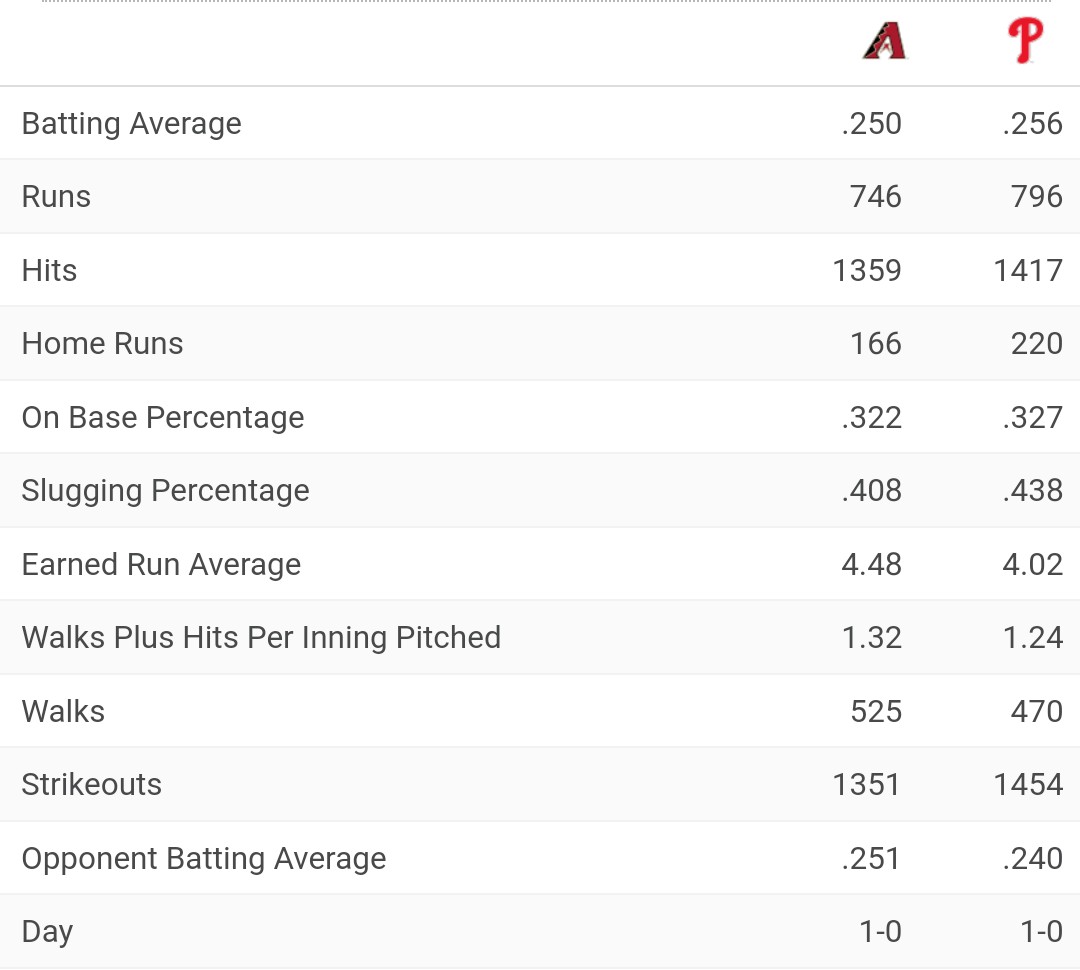Click the Phillies Home Runs value 220
Image resolution: width=1080 pixels, height=970 pixels.
[1036, 344]
